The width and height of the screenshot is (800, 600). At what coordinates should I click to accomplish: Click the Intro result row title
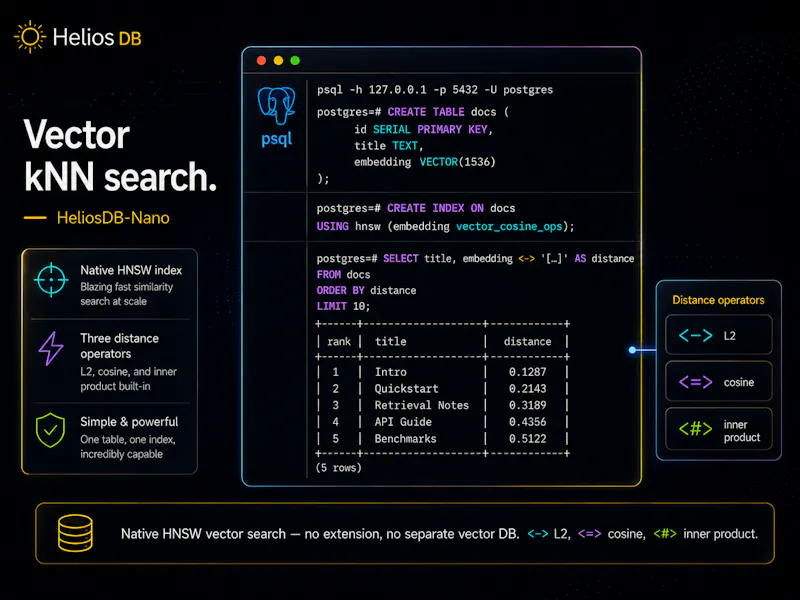pos(391,372)
